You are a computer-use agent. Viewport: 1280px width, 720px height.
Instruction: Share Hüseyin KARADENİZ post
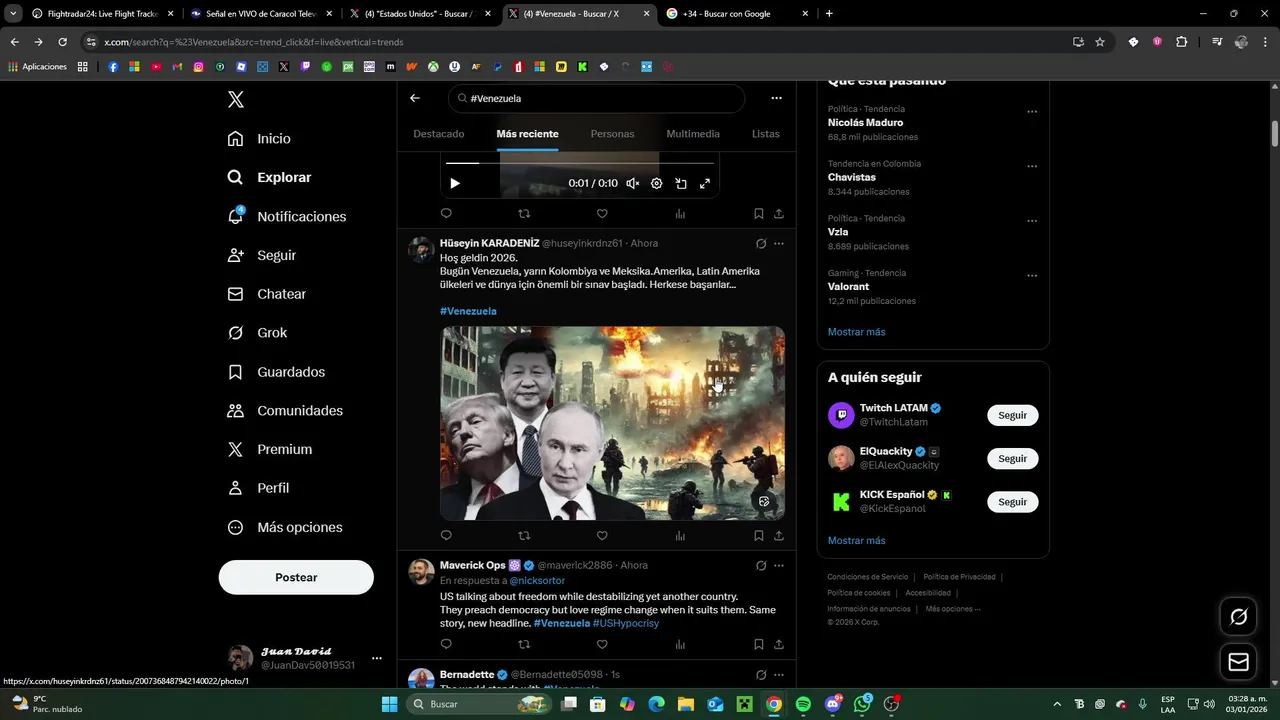(779, 535)
